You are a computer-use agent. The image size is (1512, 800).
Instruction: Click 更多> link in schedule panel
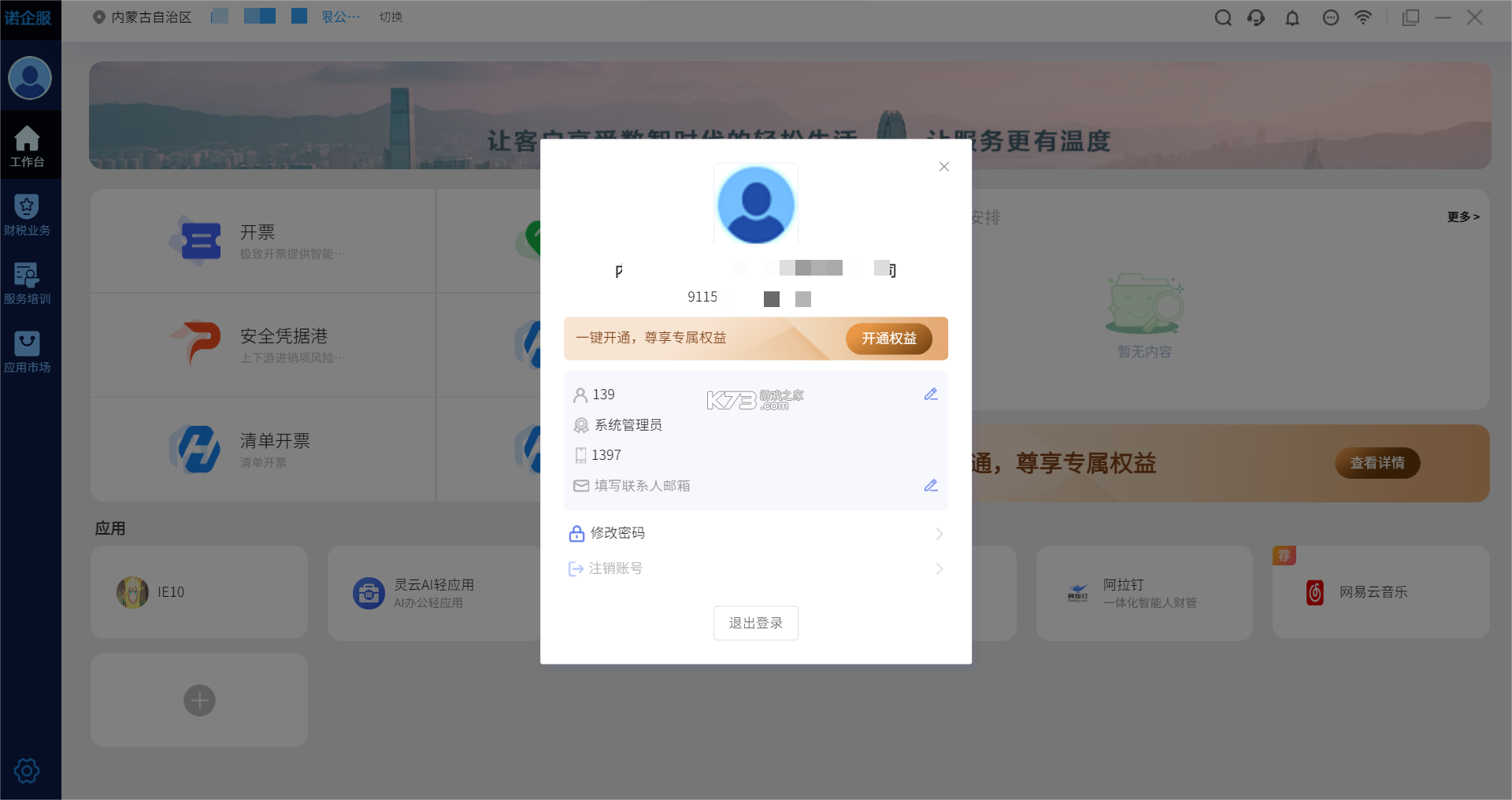point(1463,217)
